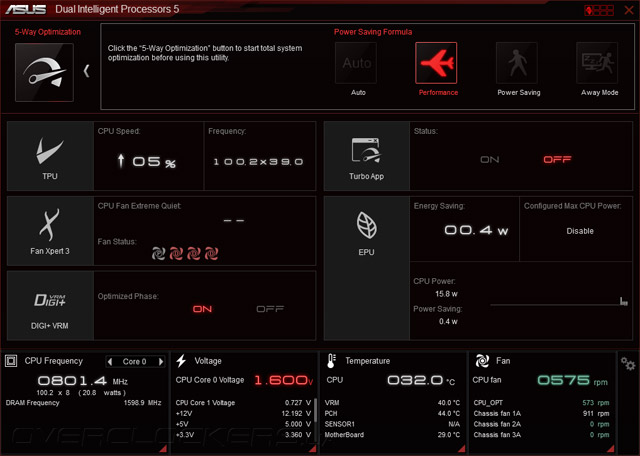Select the Auto power saving mode

356,63
